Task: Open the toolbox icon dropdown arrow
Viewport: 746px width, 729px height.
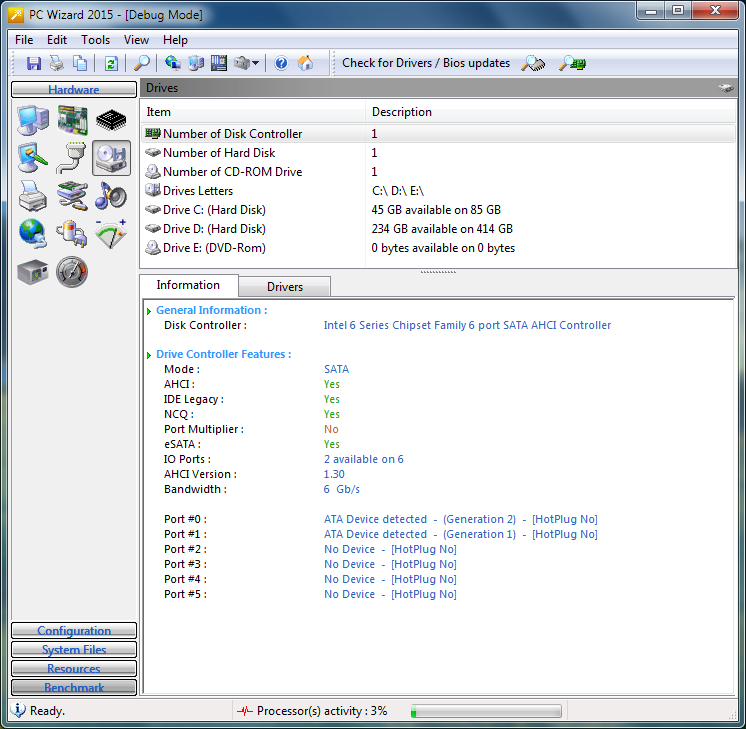Action: tap(255, 63)
